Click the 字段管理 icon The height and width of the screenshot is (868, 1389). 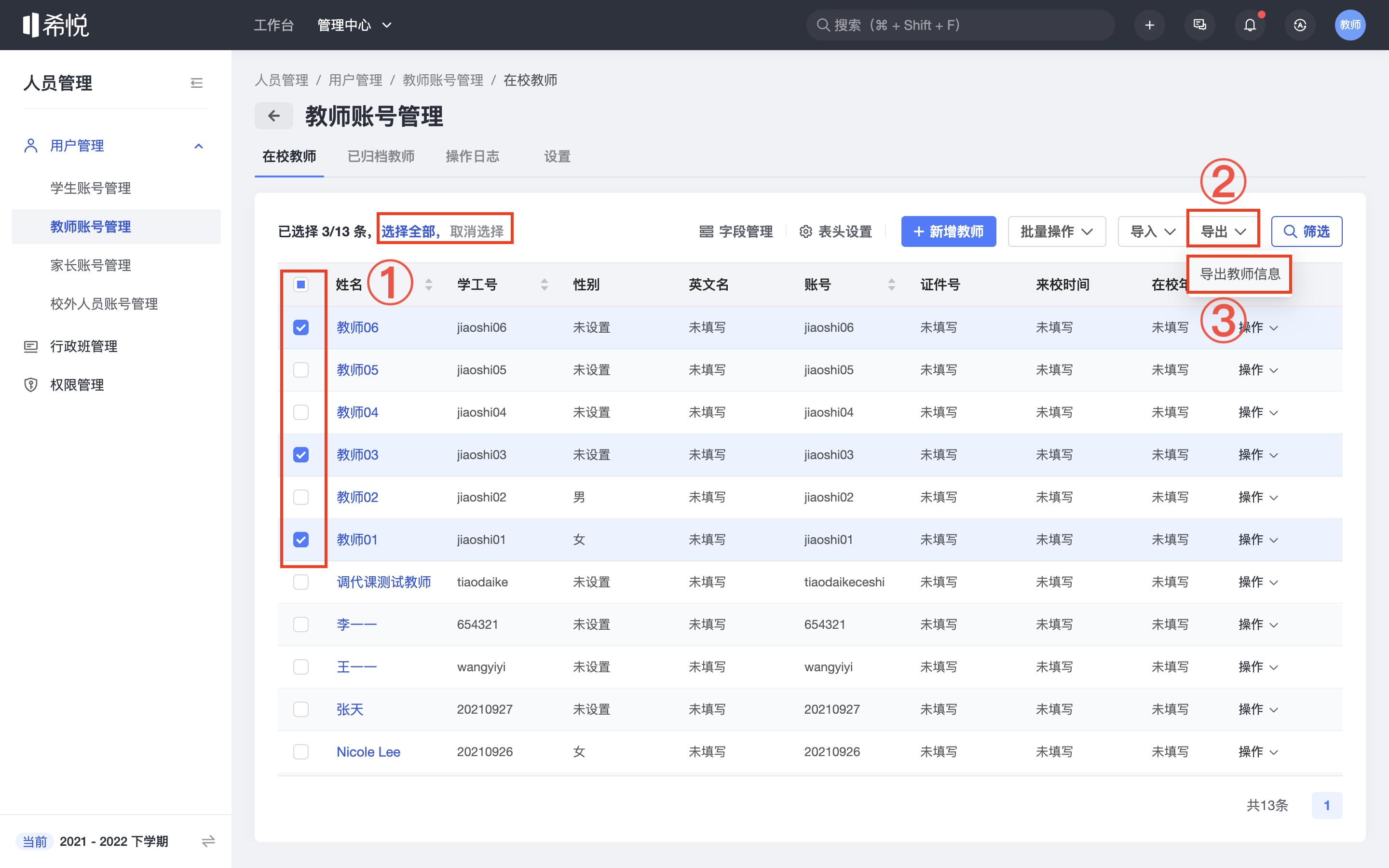(x=706, y=231)
